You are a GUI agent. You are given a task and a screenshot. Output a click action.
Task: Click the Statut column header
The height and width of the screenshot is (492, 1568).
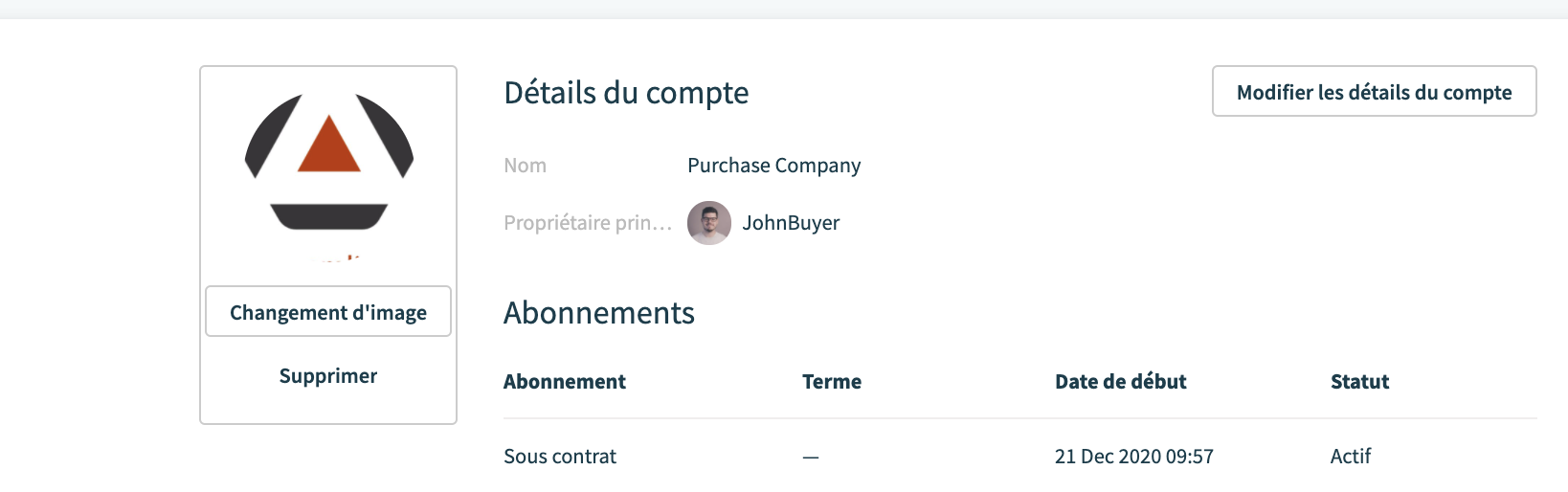click(1359, 382)
